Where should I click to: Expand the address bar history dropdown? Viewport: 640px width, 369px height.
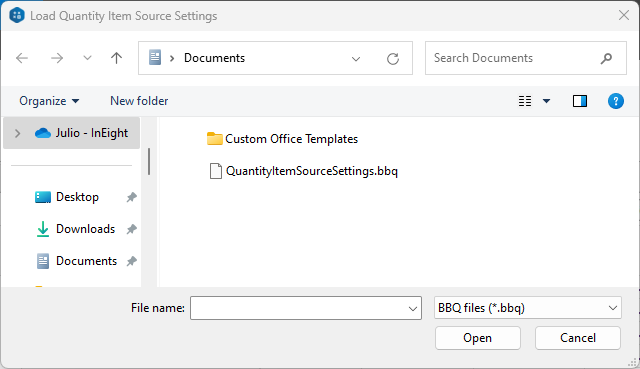pos(356,59)
